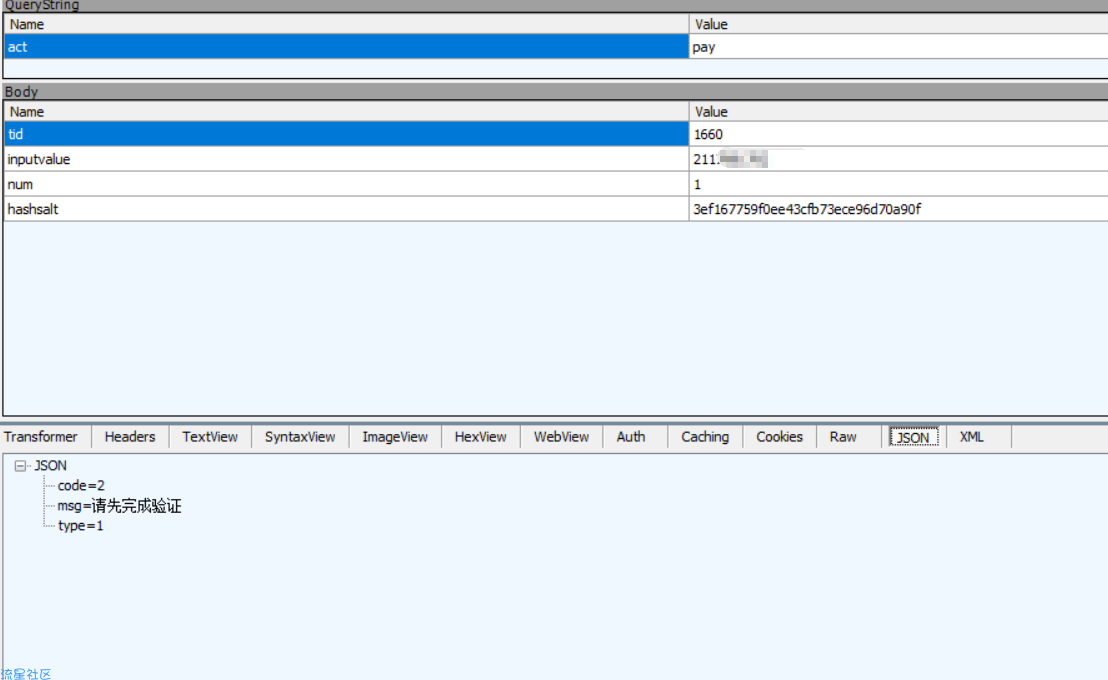Select the type=1 tree node
This screenshot has height=680, width=1108.
coord(81,526)
